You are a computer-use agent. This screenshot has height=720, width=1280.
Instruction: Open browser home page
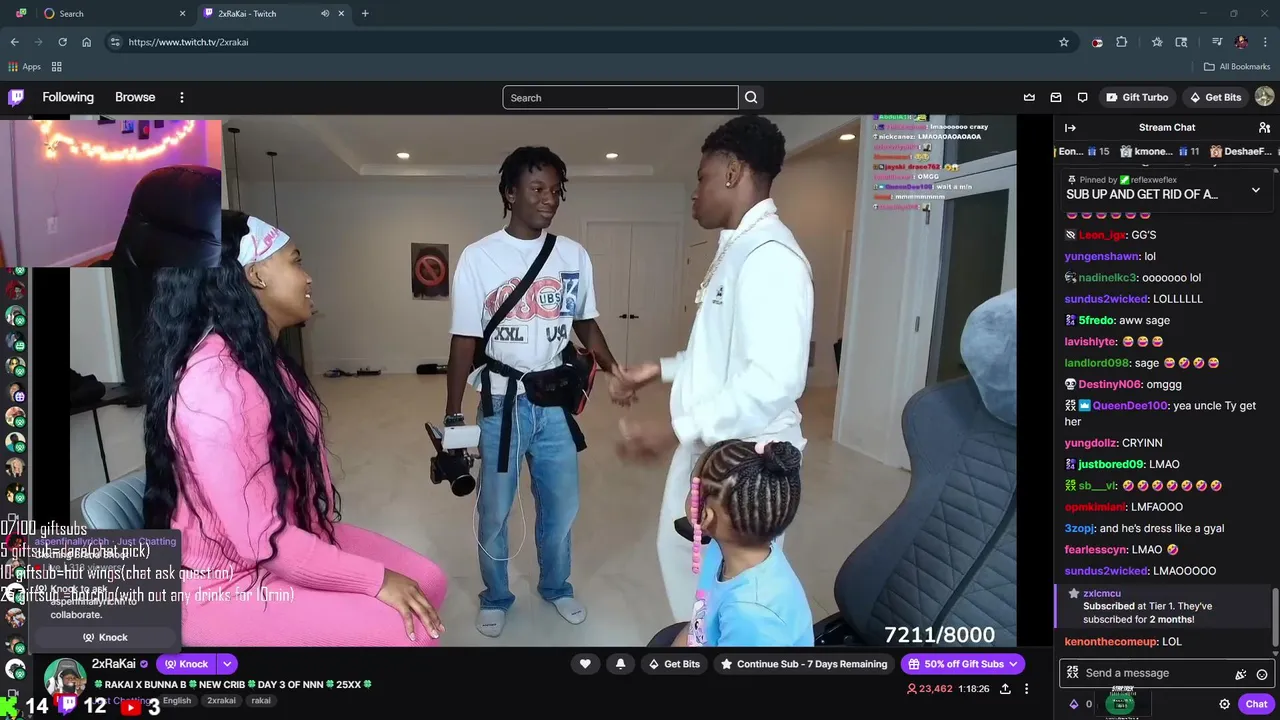pos(87,42)
